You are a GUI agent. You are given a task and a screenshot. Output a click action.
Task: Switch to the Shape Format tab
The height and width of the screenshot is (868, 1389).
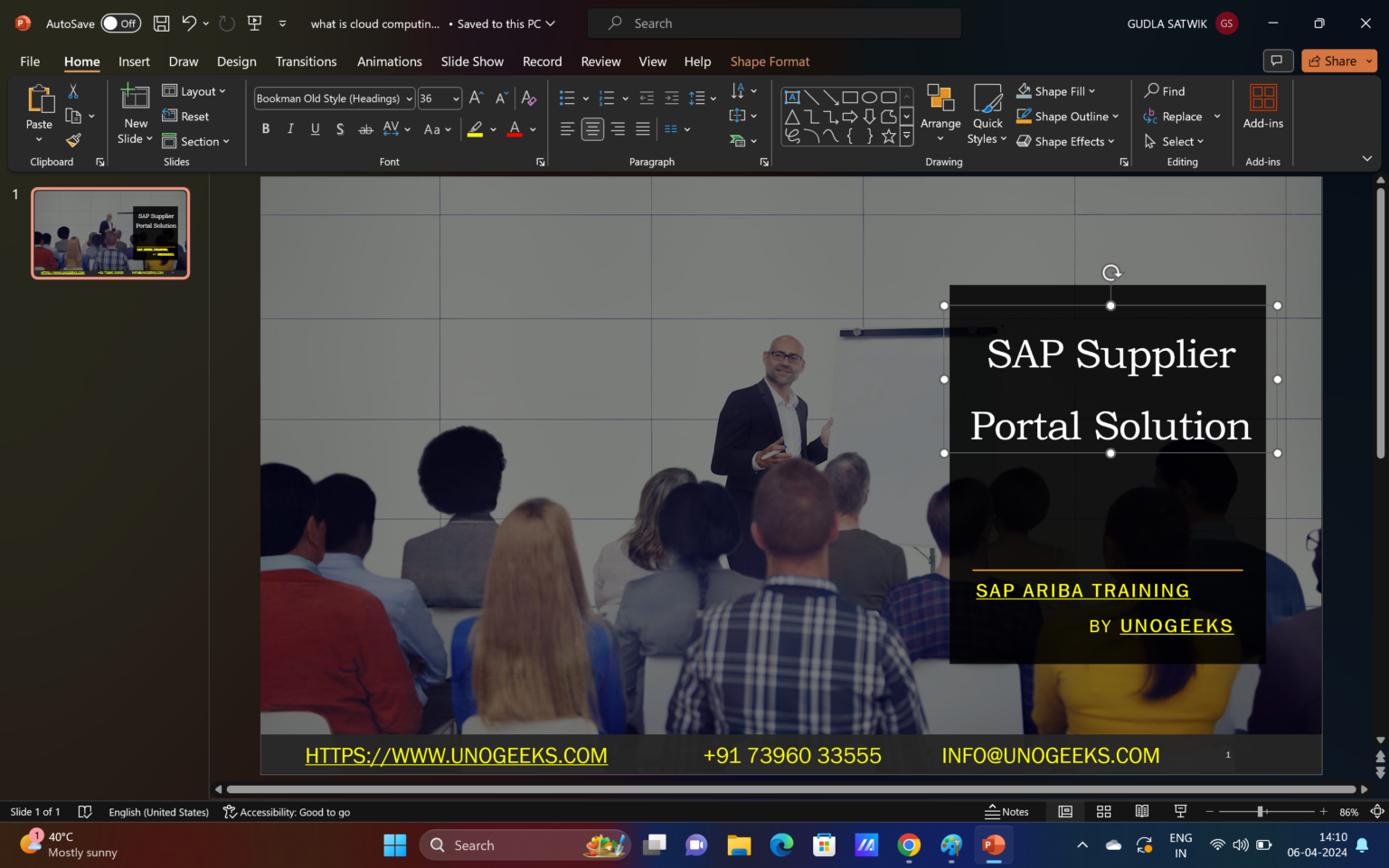pyautogui.click(x=770, y=61)
